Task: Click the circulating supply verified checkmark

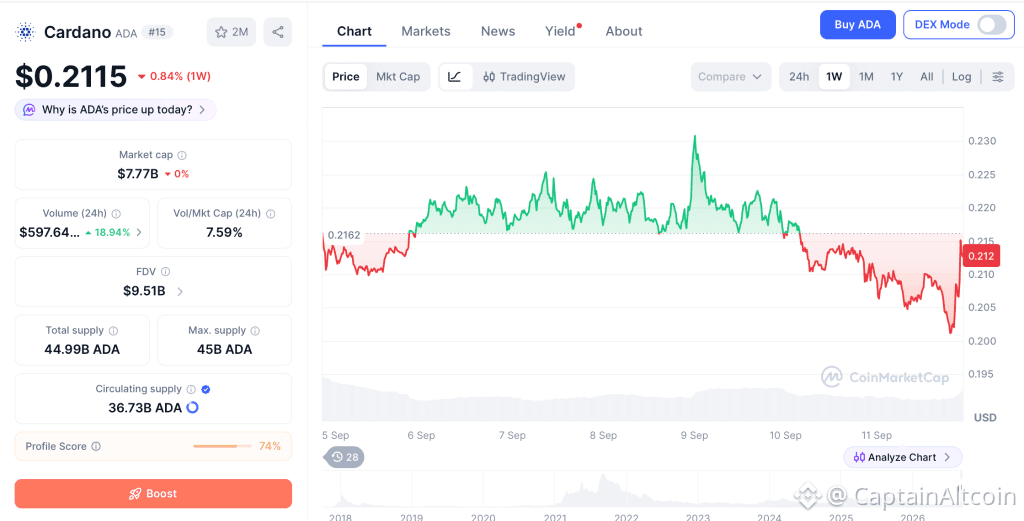Action: click(206, 389)
